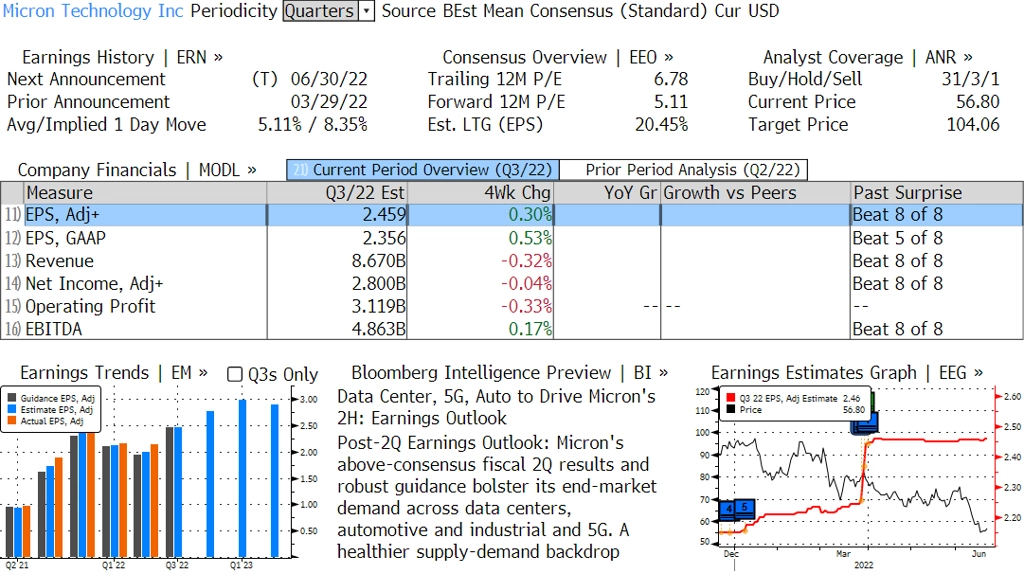
Task: Click the Measure column header
Action: 145,193
